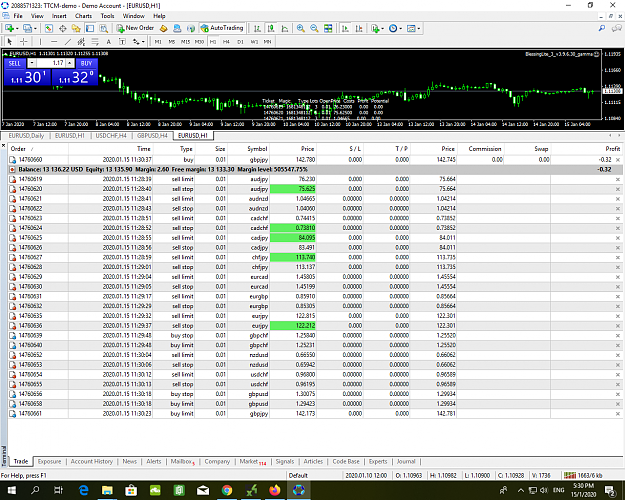Toggle chart shift
The width and height of the screenshot is (625, 500).
pyautogui.click(x=359, y=28)
